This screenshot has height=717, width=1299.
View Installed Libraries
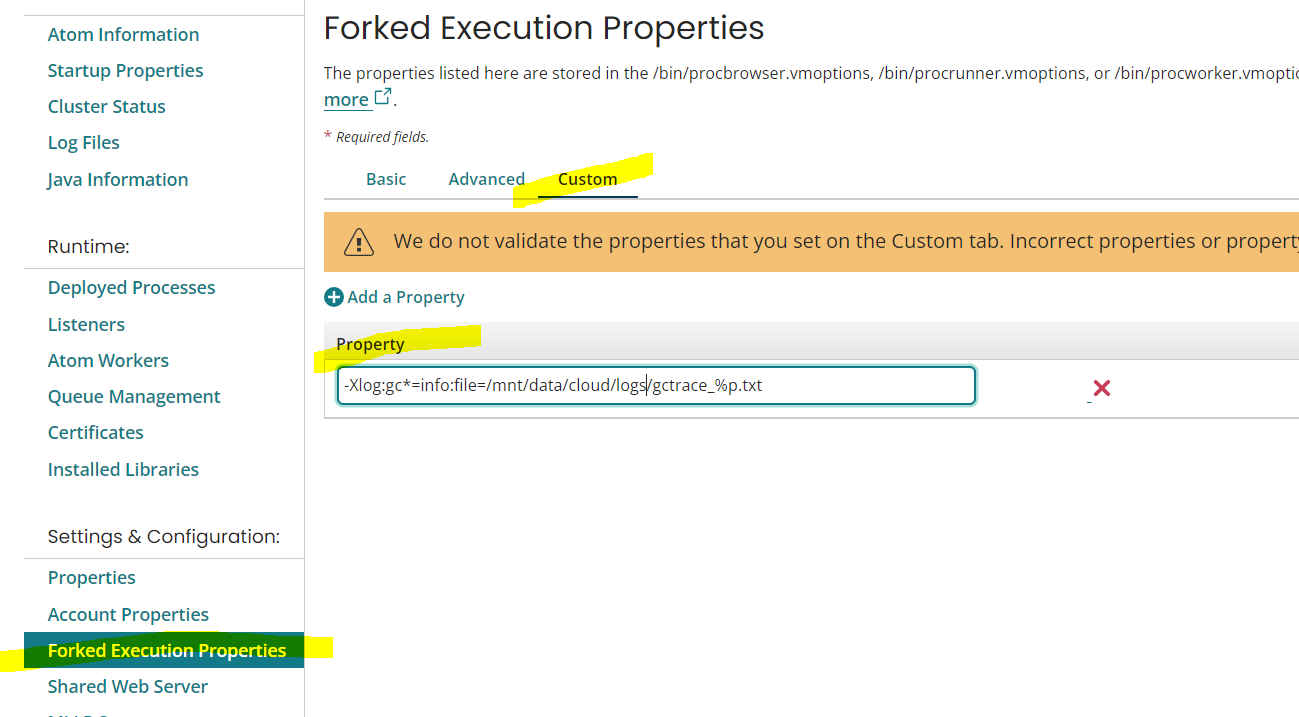click(x=123, y=469)
